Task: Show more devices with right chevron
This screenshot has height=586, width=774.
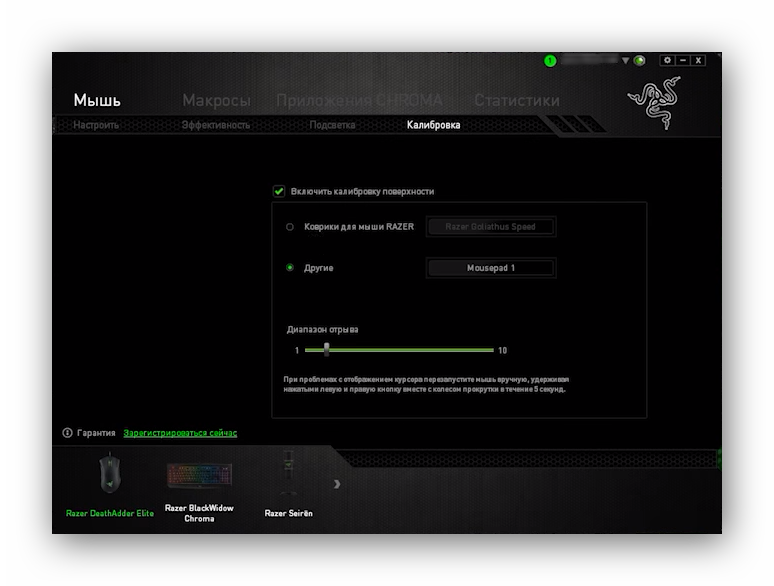Action: point(337,484)
